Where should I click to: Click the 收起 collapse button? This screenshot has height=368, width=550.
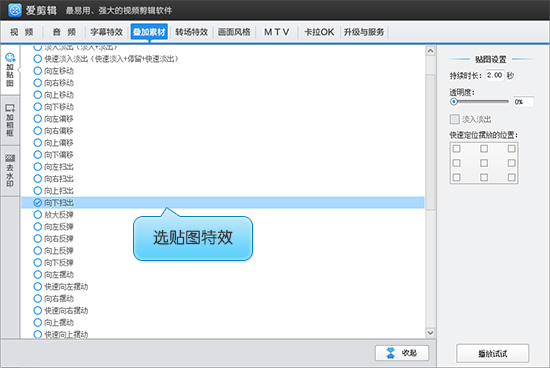[402, 353]
